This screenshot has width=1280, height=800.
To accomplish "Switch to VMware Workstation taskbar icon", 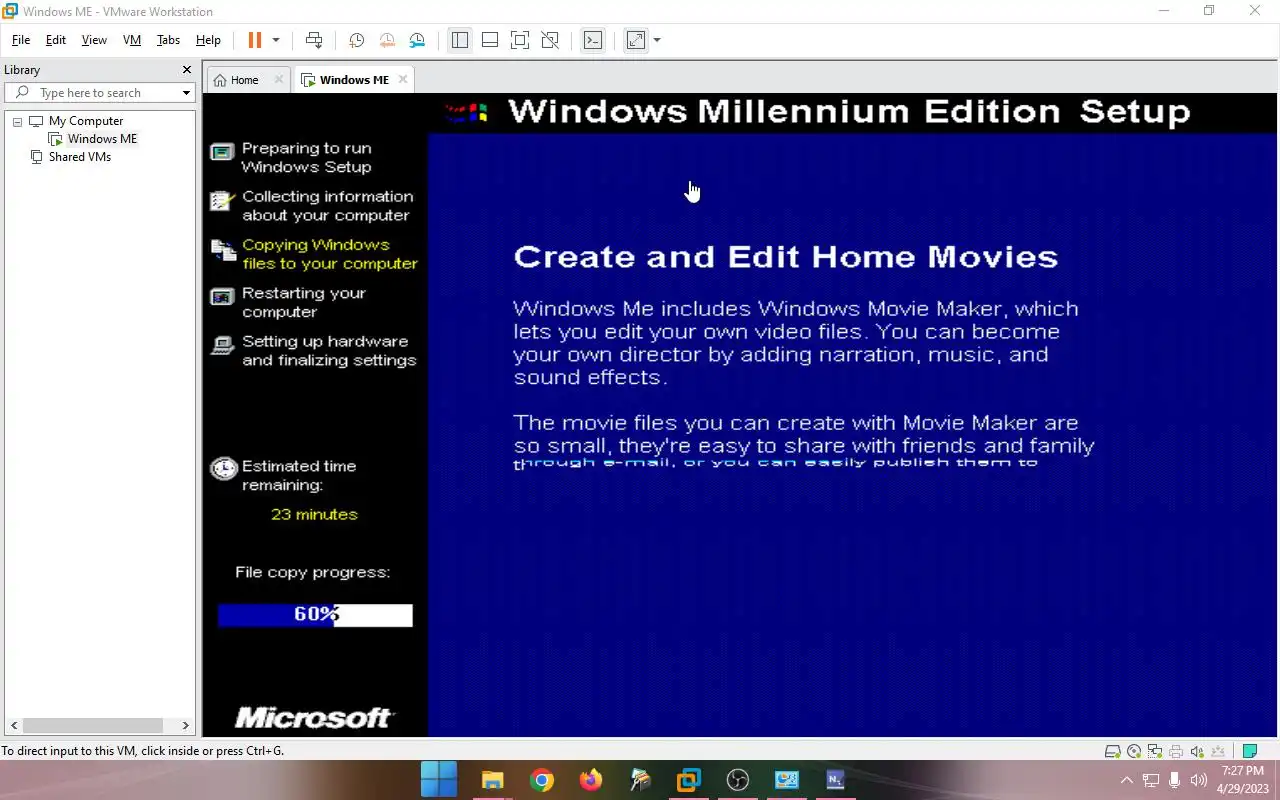I will click(x=688, y=780).
